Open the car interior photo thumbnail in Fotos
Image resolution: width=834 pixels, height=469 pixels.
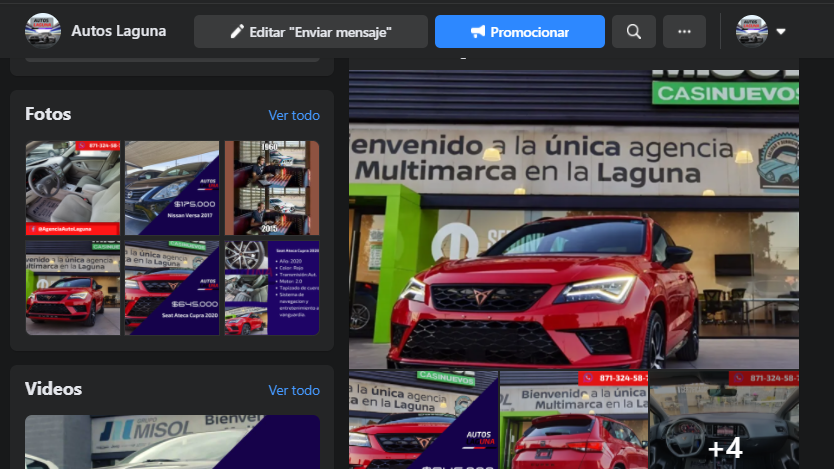click(x=73, y=188)
